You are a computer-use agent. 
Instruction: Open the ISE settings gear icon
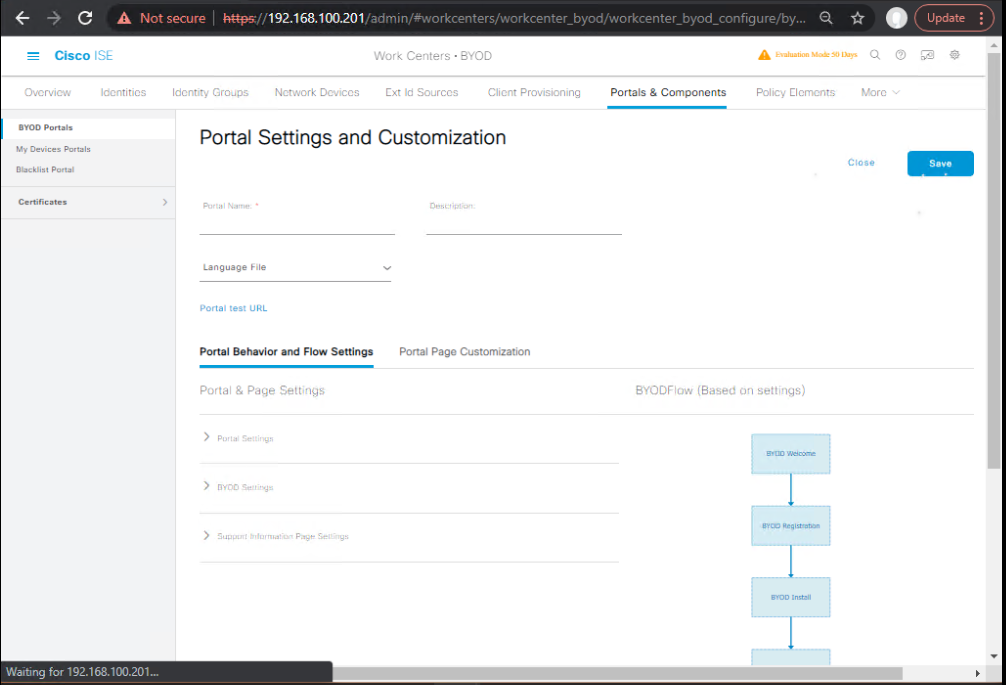[x=955, y=55]
